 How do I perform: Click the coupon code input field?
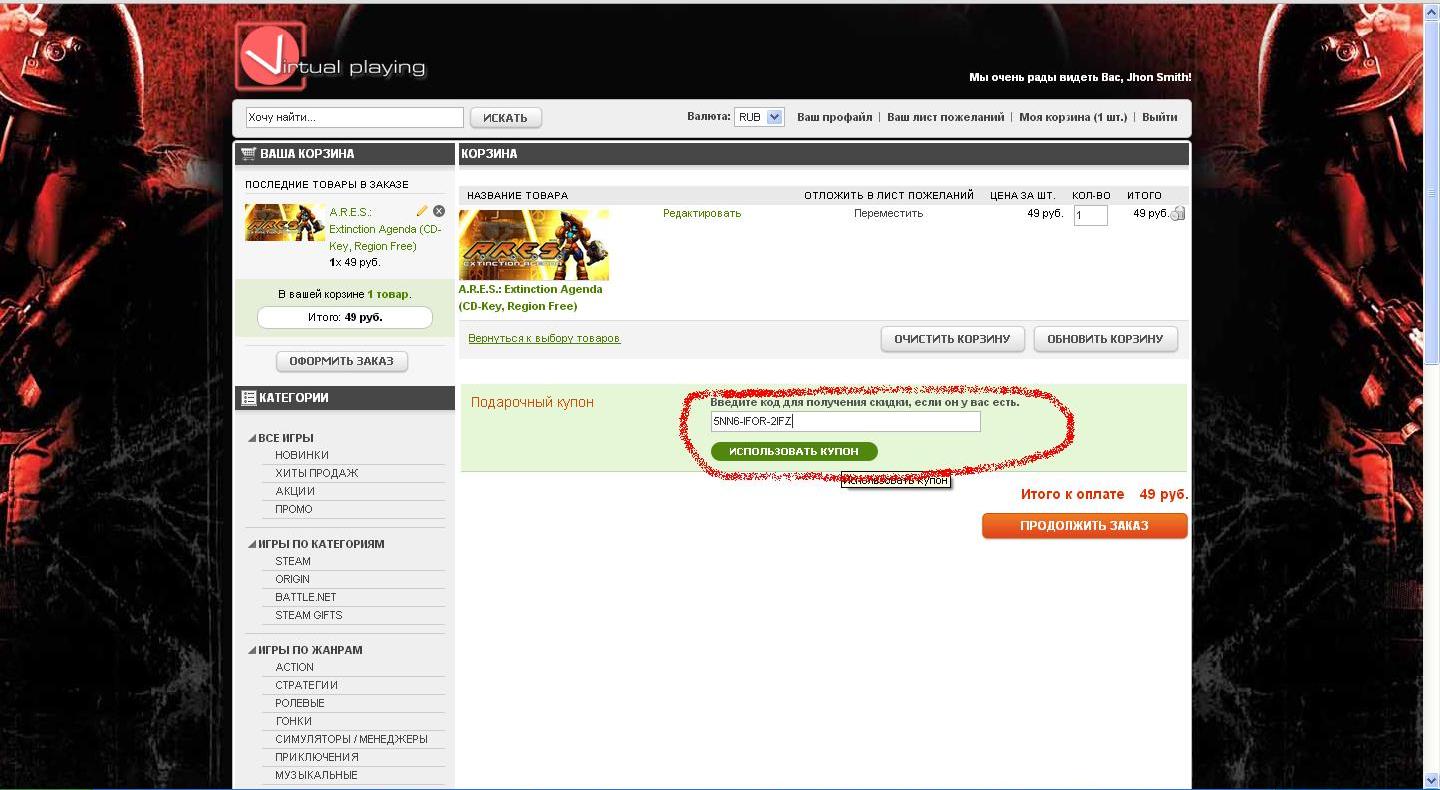click(x=845, y=422)
